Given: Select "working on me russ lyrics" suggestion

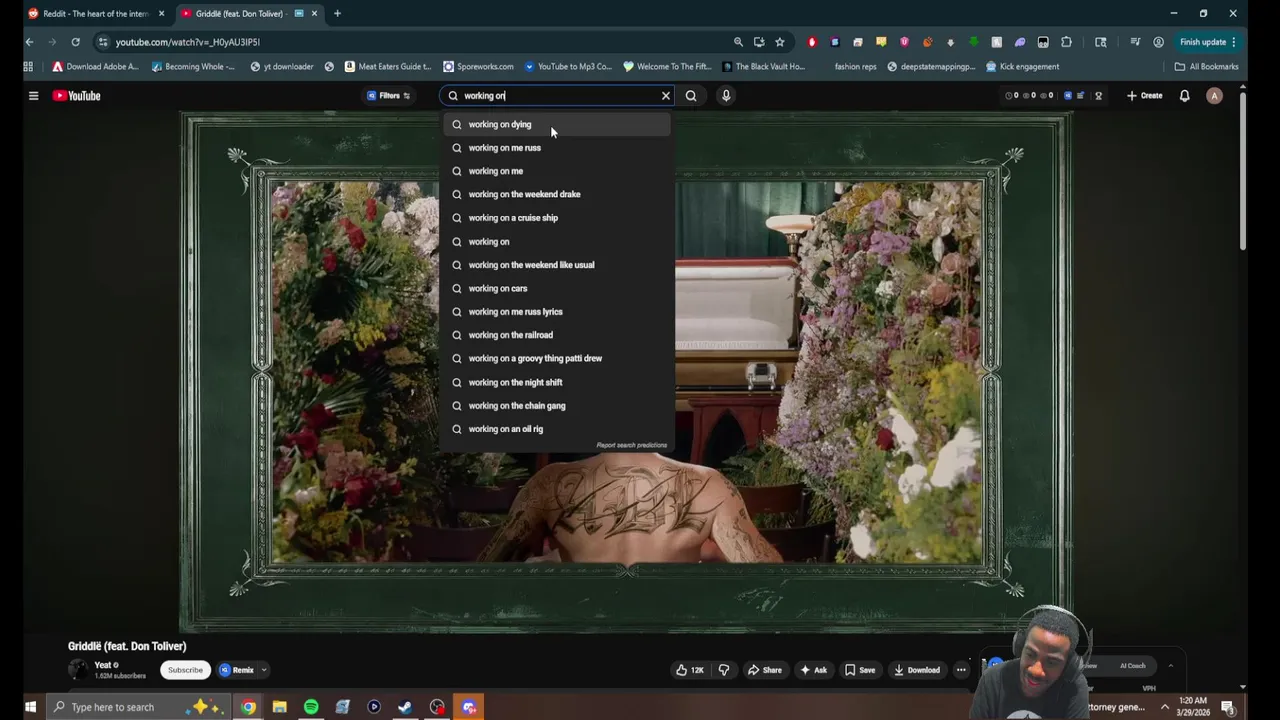Looking at the screenshot, I should coord(557,312).
